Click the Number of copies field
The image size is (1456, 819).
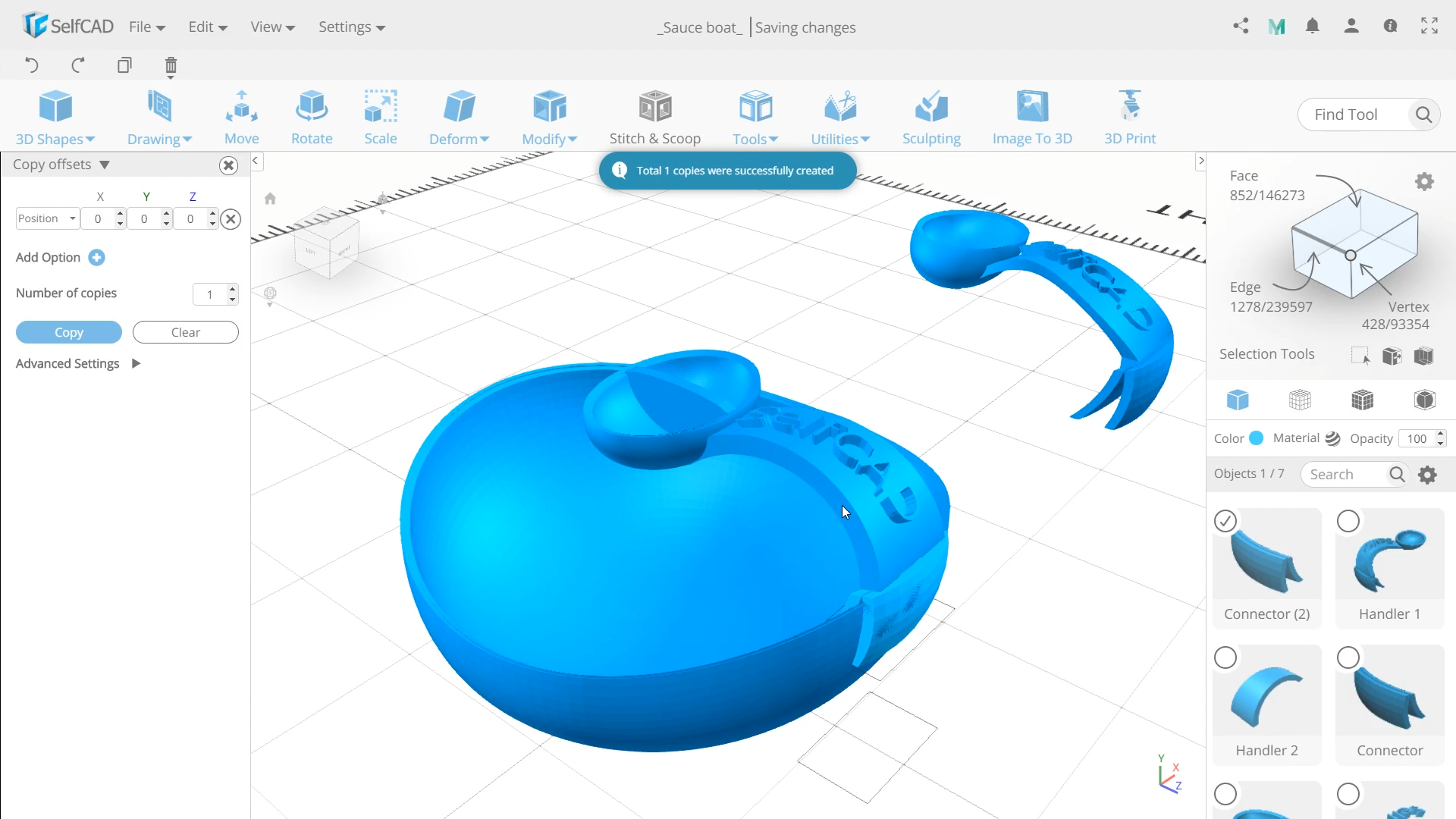pos(210,294)
